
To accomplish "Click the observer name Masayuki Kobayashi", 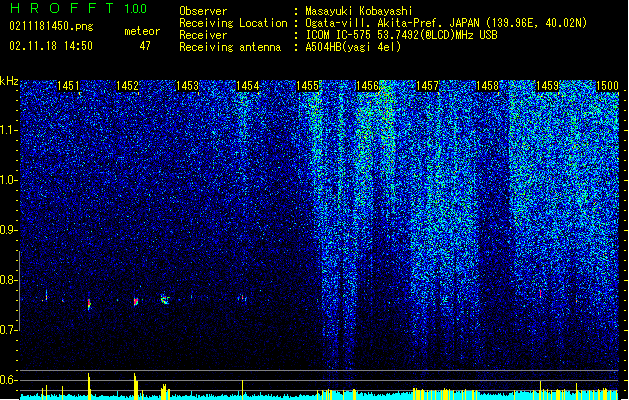I will click(358, 11).
